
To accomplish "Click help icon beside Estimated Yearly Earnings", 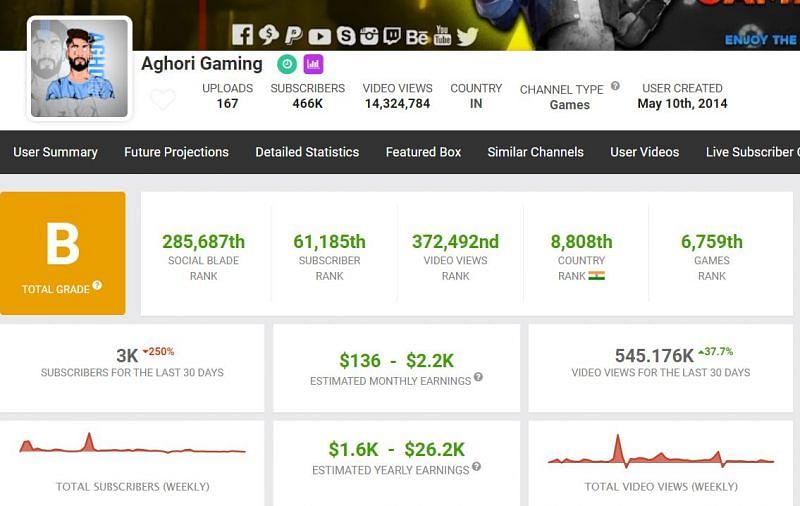I will 476,467.
